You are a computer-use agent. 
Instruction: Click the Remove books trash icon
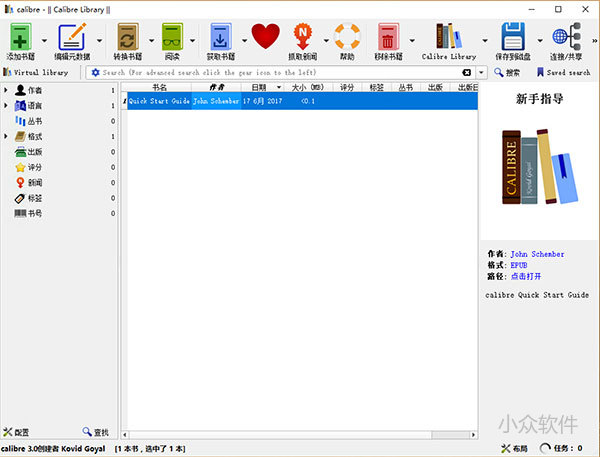(388, 36)
